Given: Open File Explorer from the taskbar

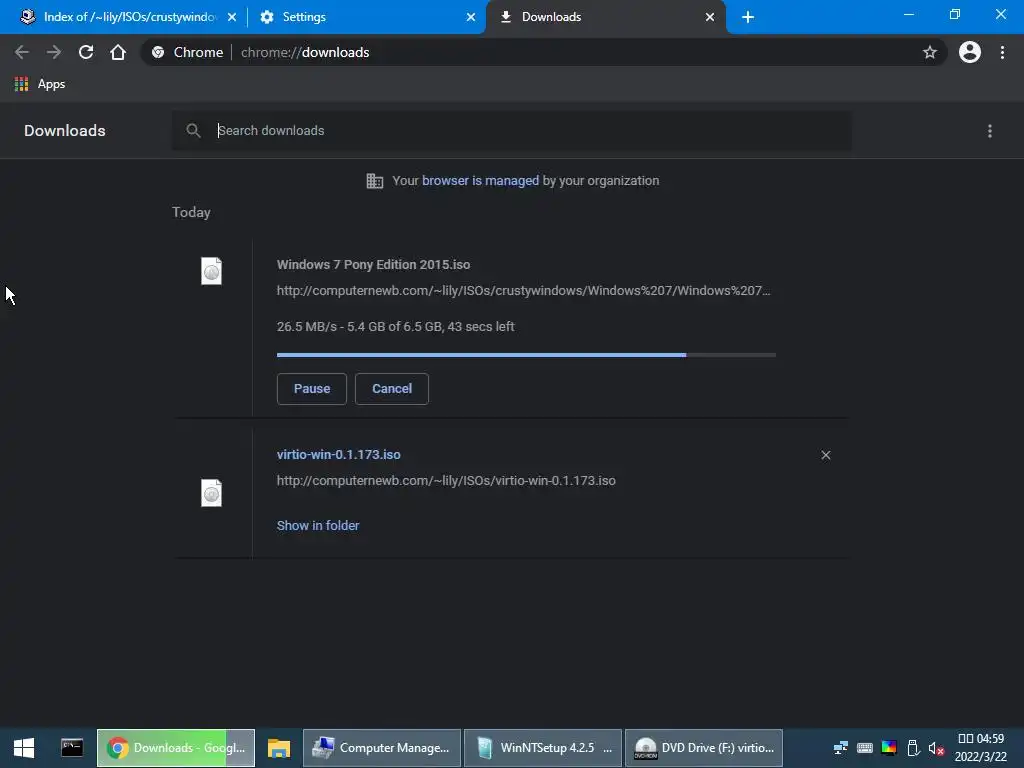Looking at the screenshot, I should pos(279,748).
